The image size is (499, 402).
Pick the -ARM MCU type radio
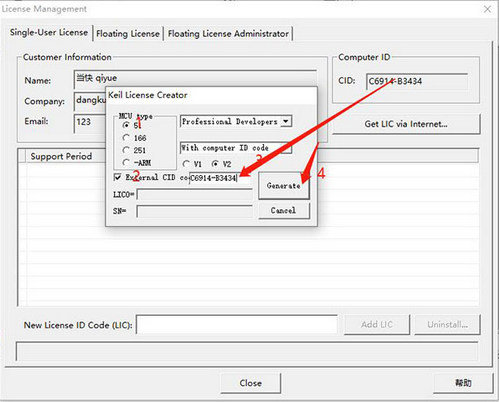click(126, 163)
